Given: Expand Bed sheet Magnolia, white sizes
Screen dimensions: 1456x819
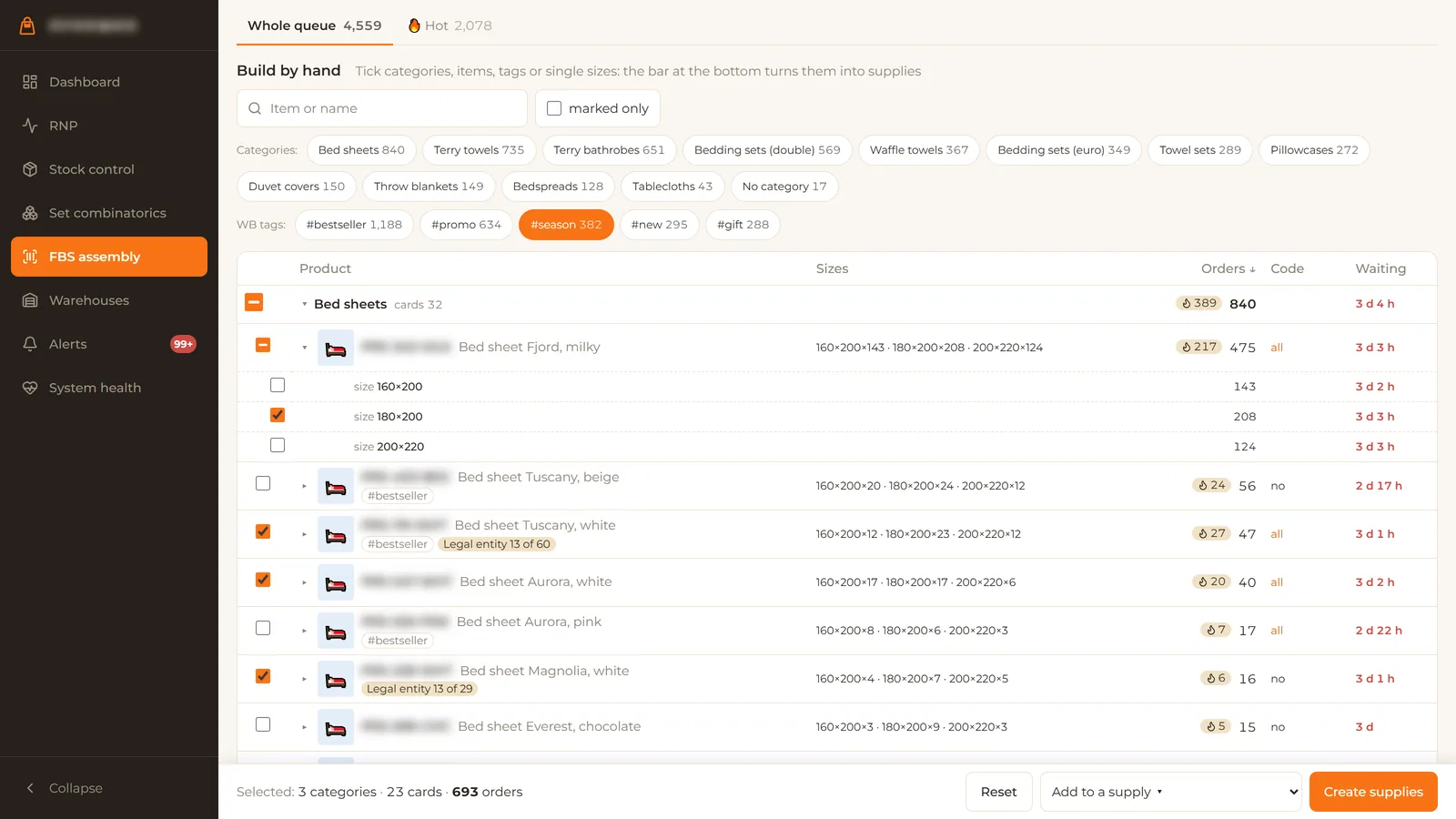Looking at the screenshot, I should 305,679.
